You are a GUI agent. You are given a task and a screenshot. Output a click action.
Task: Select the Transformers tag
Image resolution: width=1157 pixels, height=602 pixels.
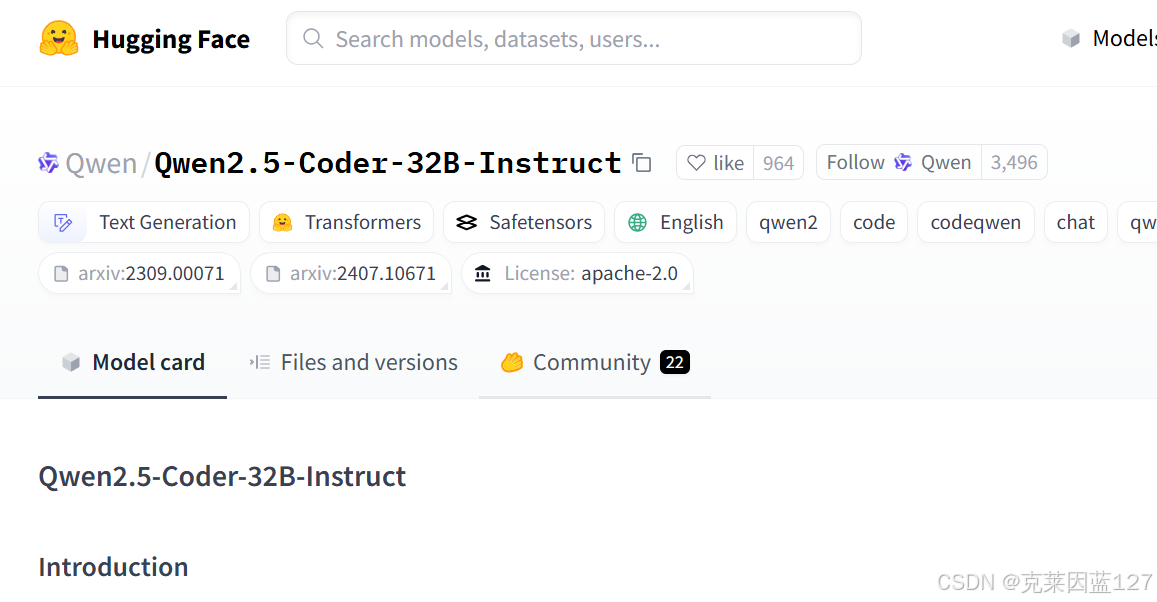click(x=346, y=222)
